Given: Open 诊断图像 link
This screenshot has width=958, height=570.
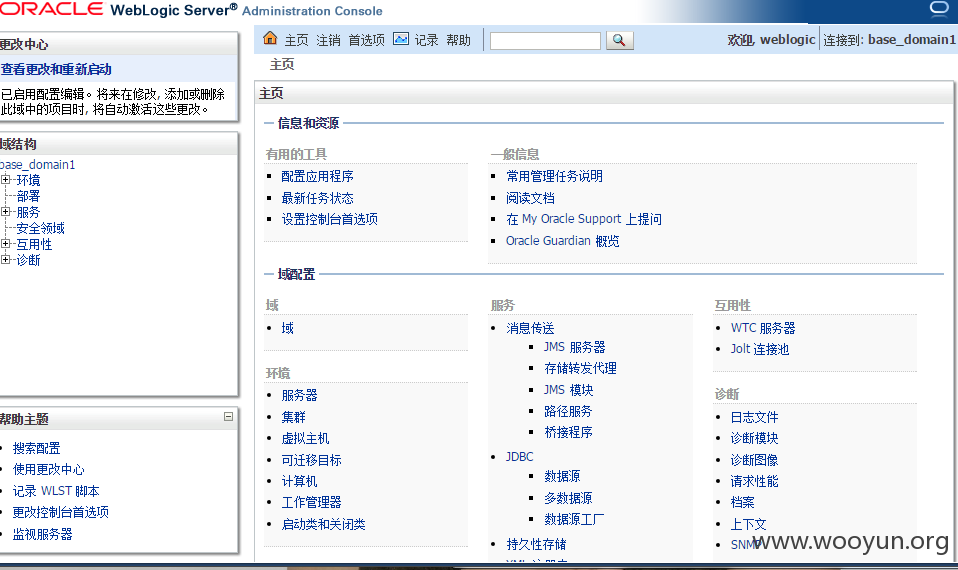Looking at the screenshot, I should click(x=755, y=460).
